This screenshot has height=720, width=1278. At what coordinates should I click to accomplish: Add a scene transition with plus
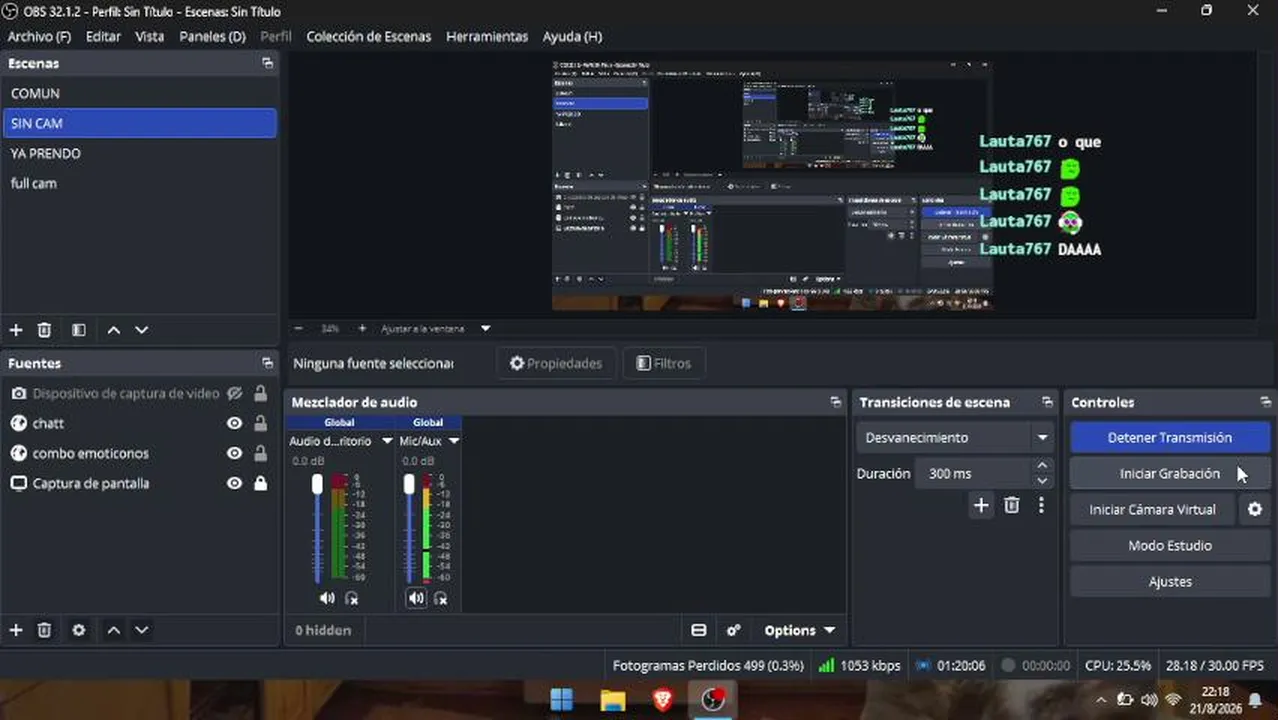pos(981,506)
